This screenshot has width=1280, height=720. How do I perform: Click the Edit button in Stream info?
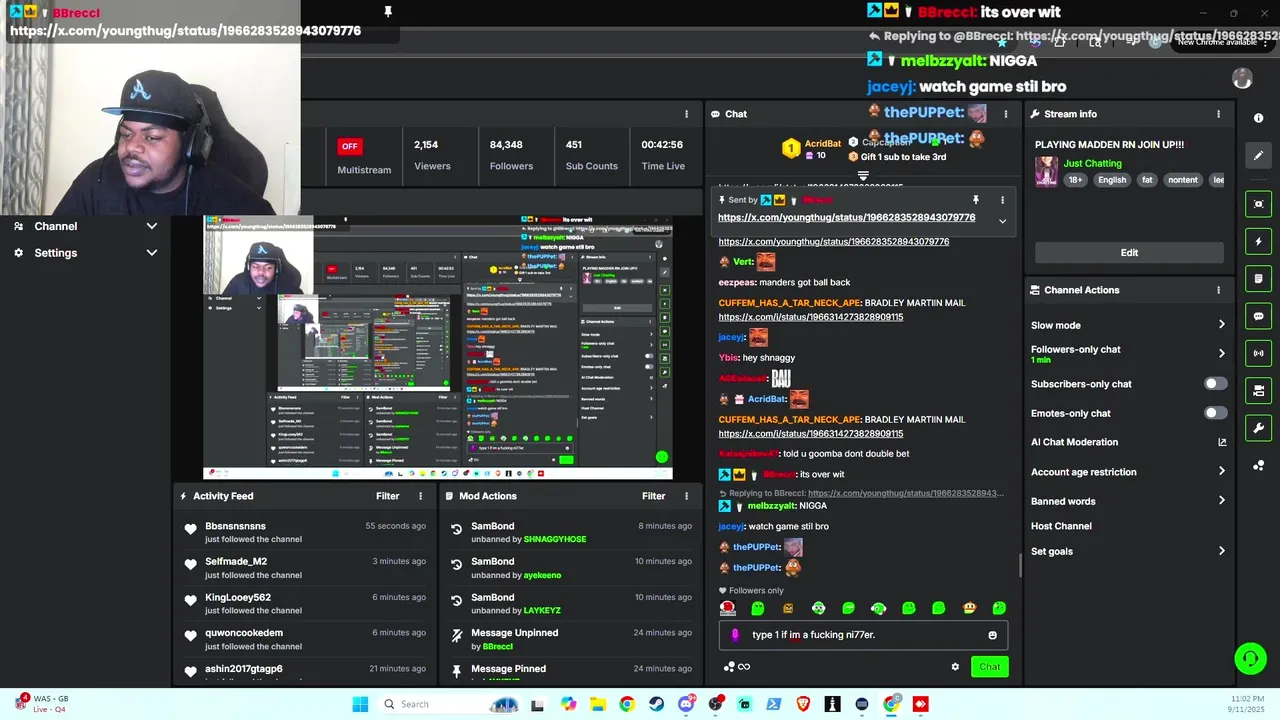click(x=1129, y=253)
